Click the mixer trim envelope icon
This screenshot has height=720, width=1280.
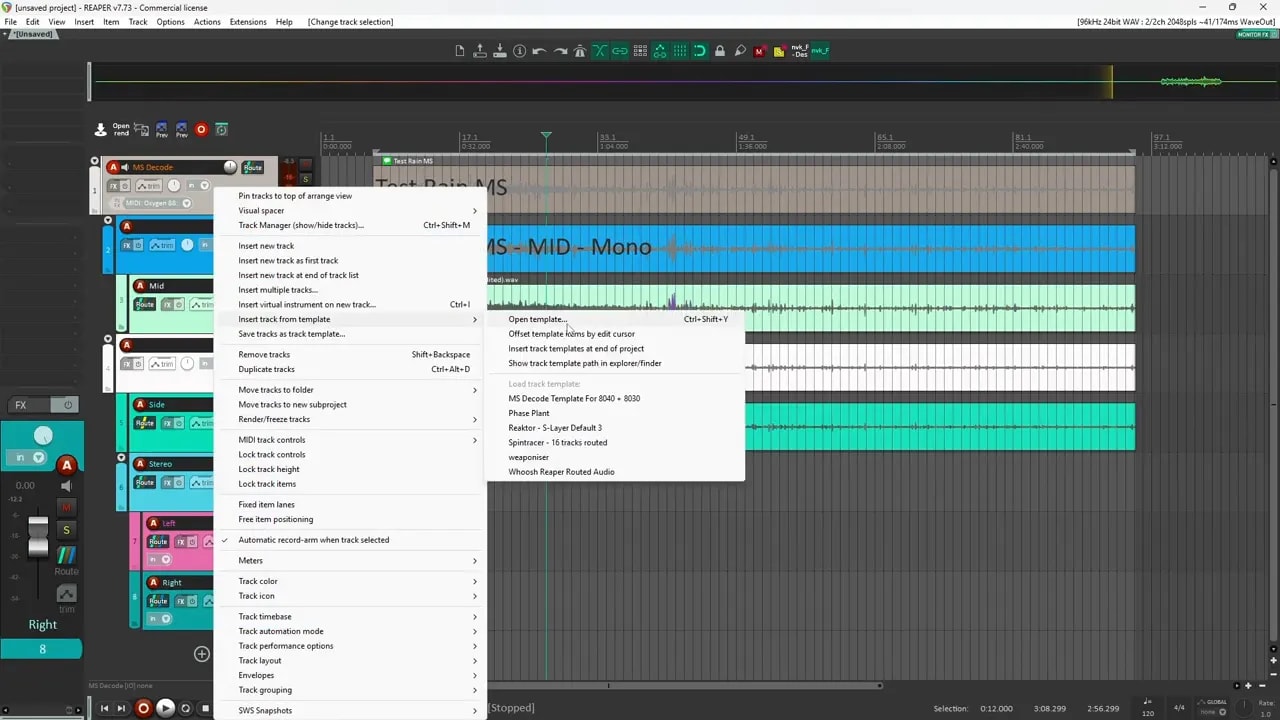[x=66, y=594]
